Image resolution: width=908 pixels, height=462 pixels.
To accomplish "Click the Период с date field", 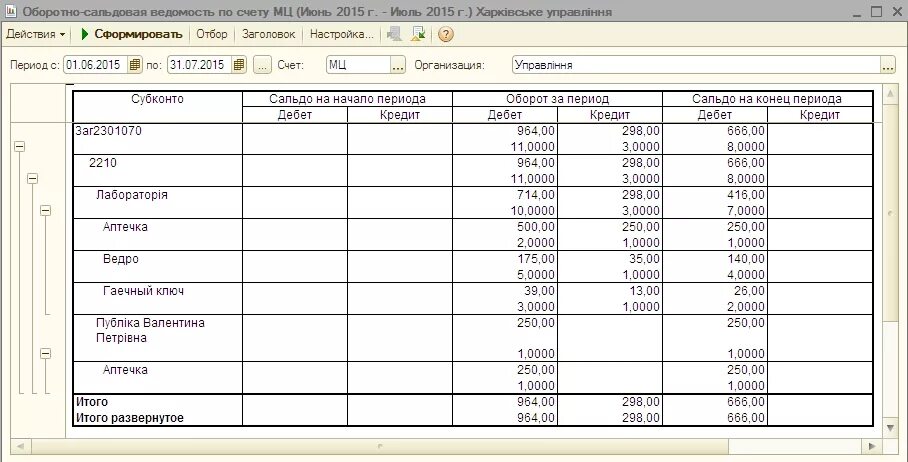I will click(x=96, y=65).
